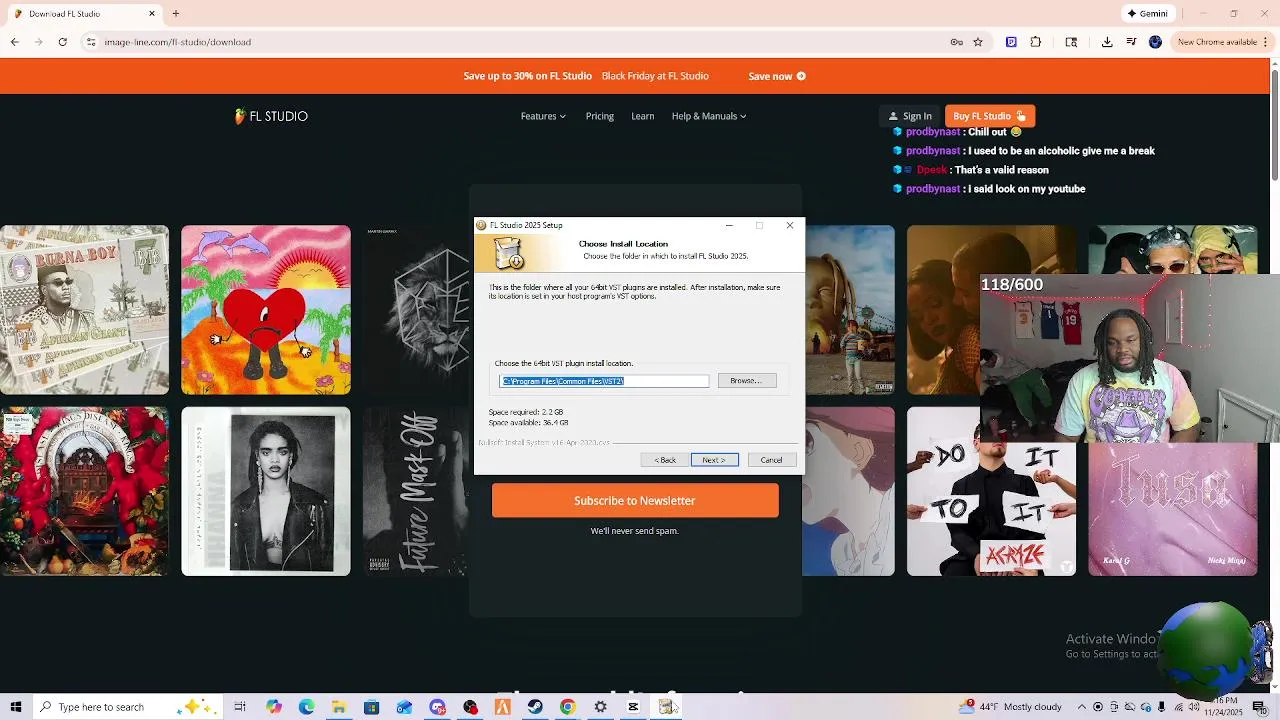Open Outlook from the taskbar

tap(404, 707)
